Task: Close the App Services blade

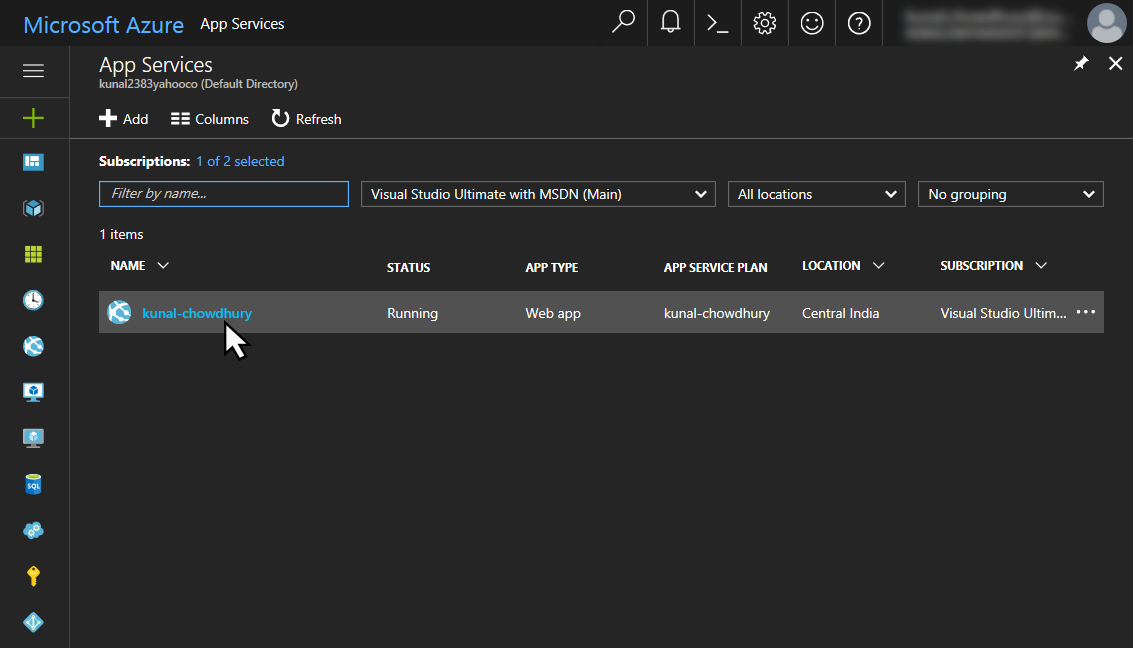Action: (x=1116, y=64)
